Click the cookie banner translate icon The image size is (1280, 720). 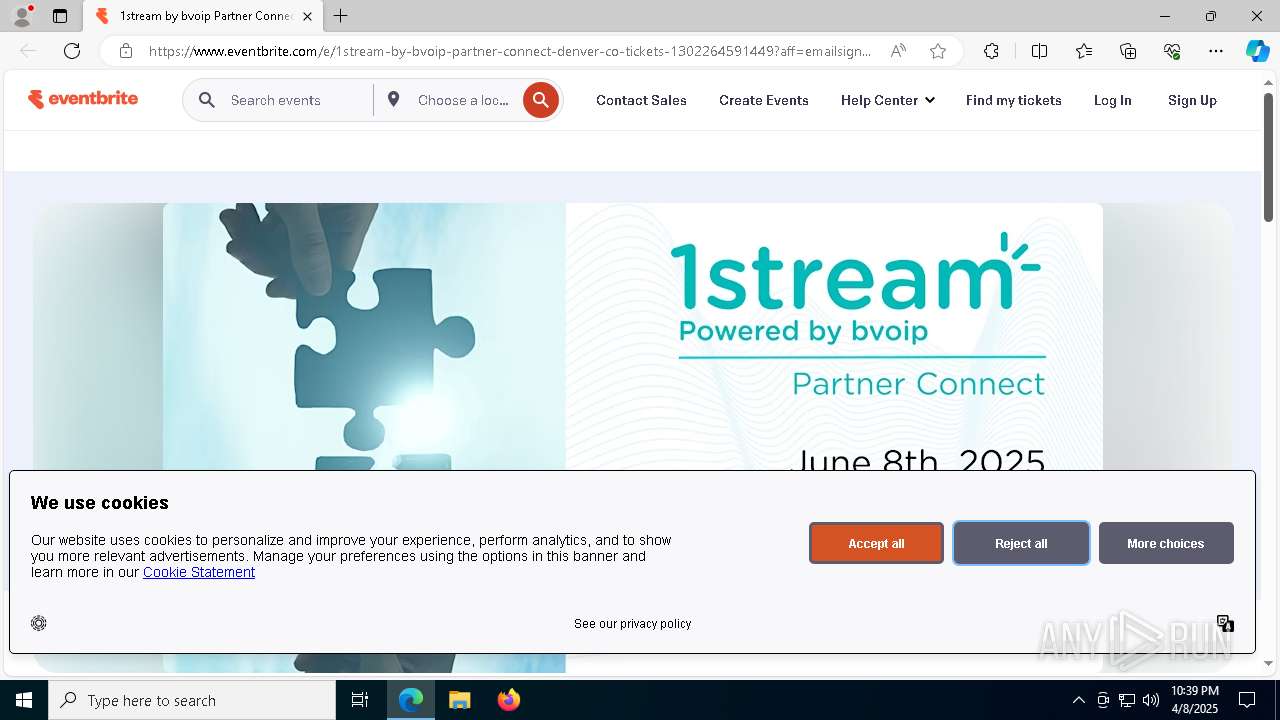tap(1225, 623)
